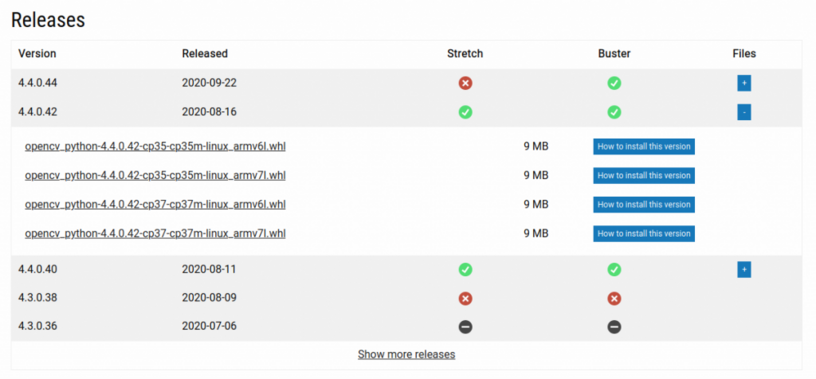Screen dimensions: 816x379
Task: Expand files for version 4.4.0.44
Action: click(x=744, y=83)
